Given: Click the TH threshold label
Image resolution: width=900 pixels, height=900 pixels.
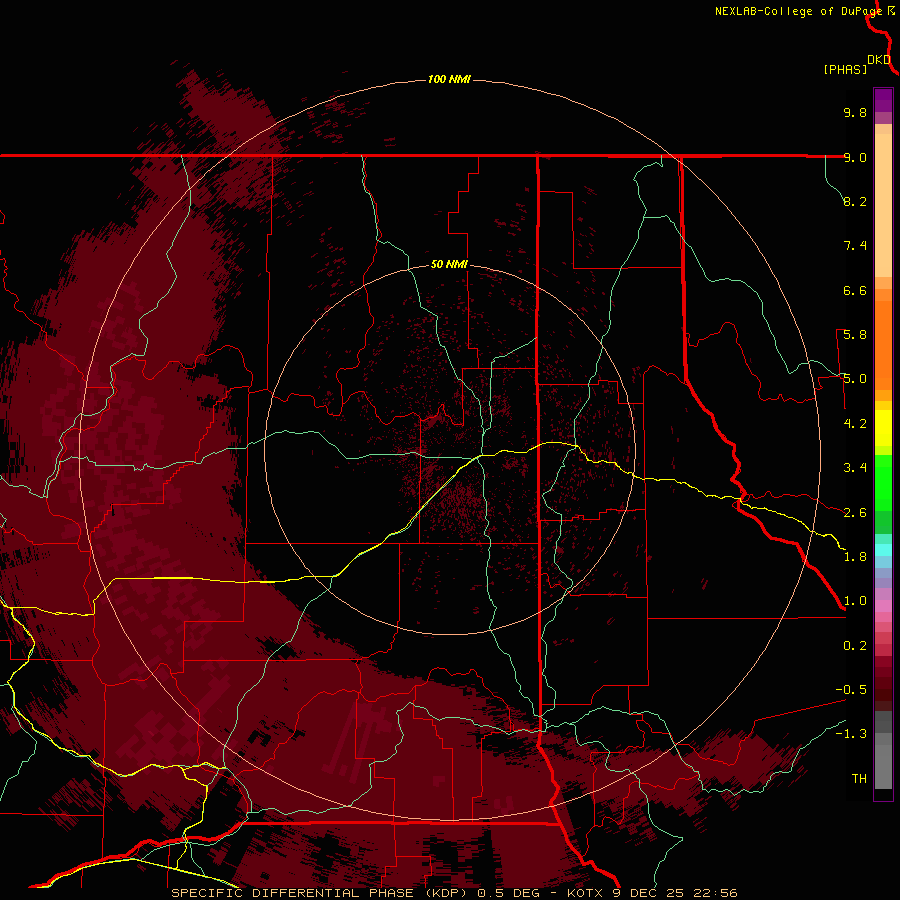Looking at the screenshot, I should pos(859,779).
